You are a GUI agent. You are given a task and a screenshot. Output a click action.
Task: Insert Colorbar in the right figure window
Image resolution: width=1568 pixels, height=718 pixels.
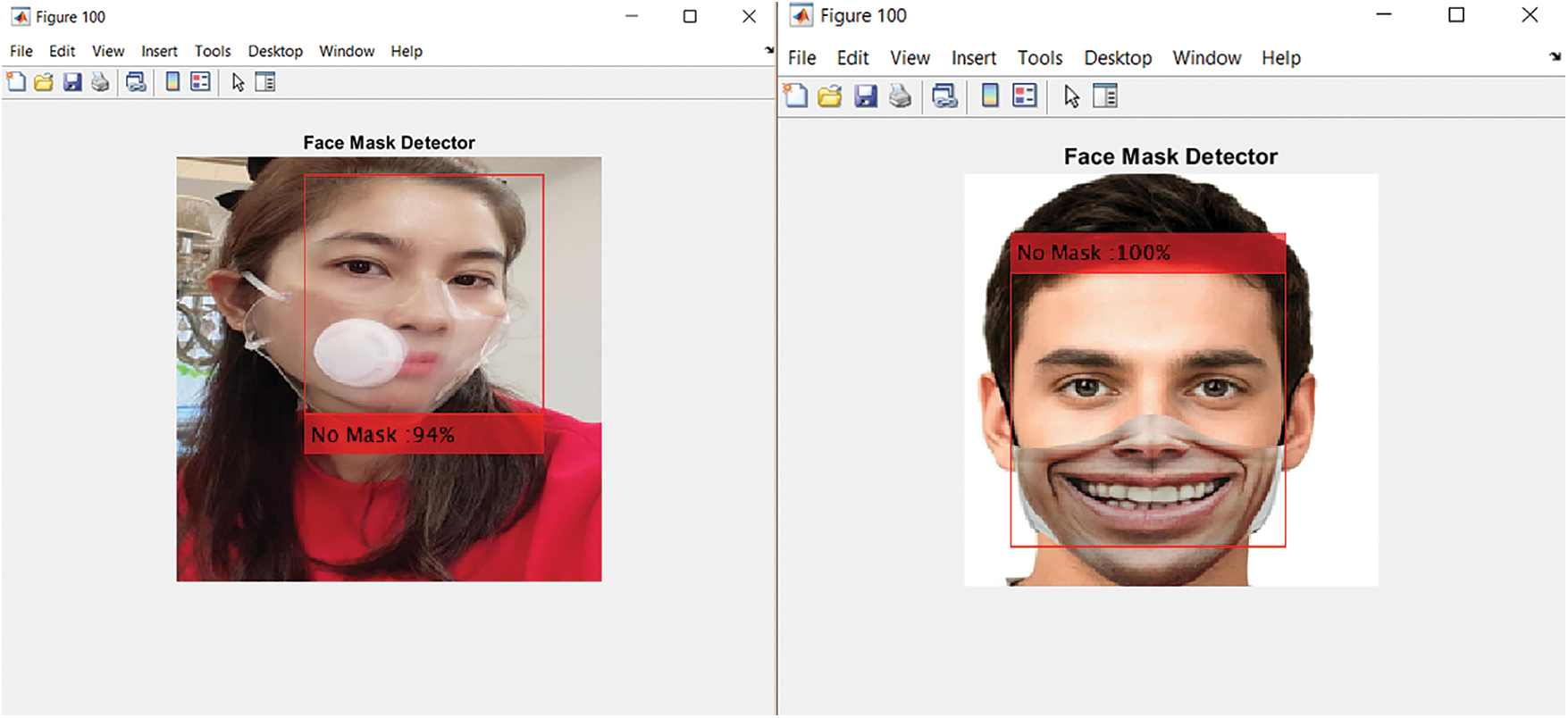coord(990,96)
